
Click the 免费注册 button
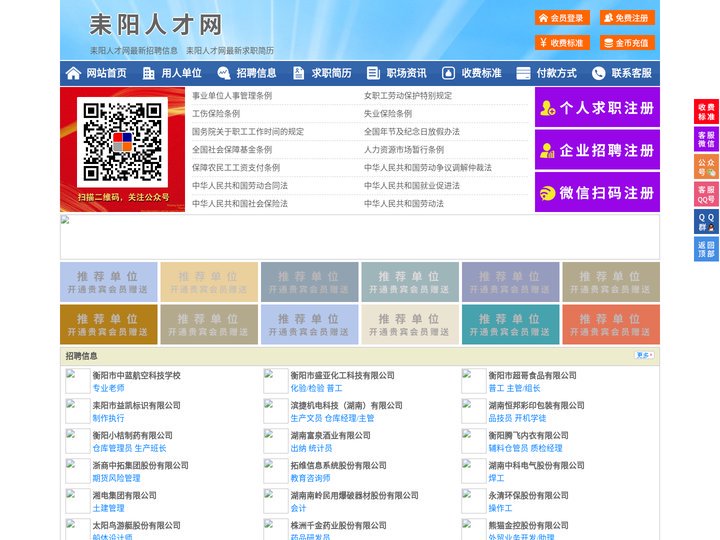point(627,18)
